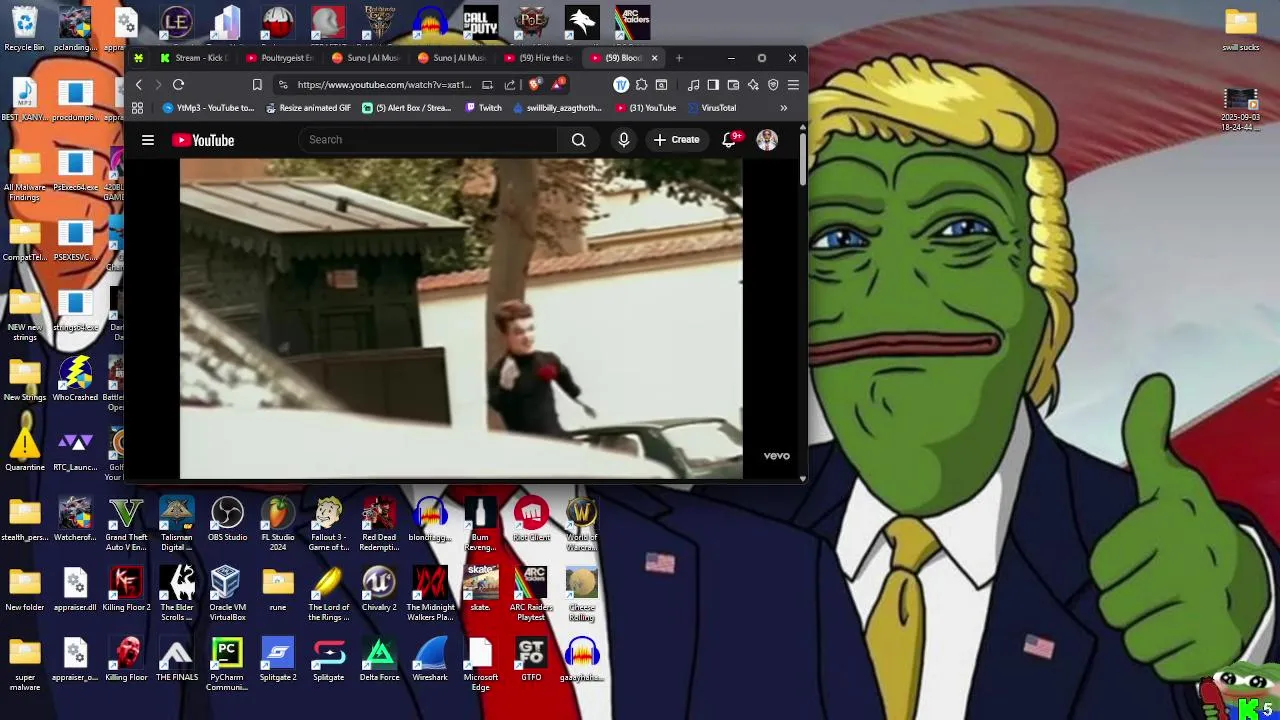This screenshot has width=1280, height=720.
Task: Click the YouTube Create button
Action: click(676, 140)
